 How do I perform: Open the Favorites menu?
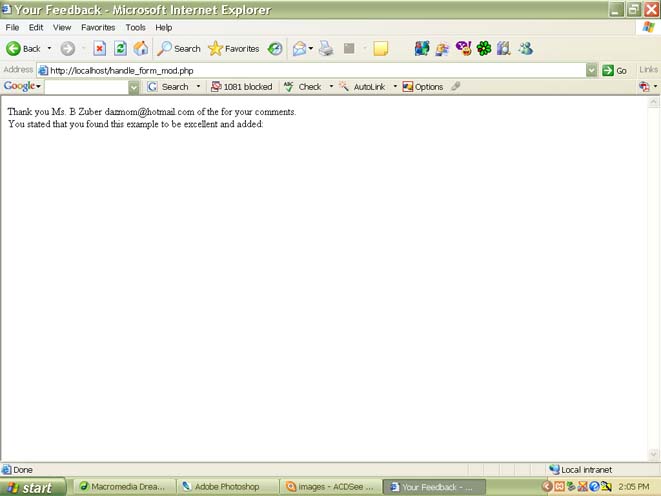tap(98, 27)
